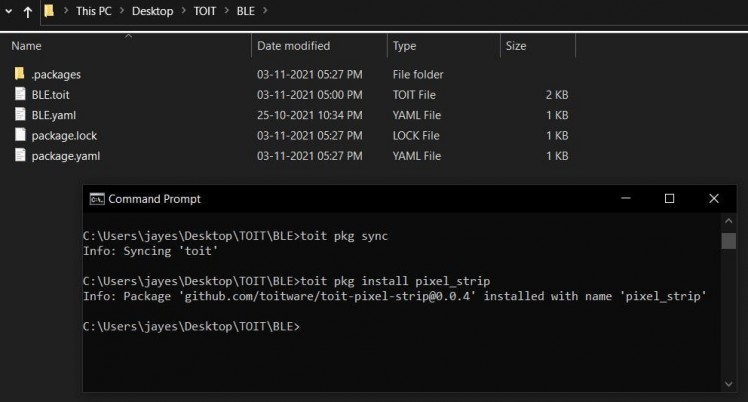Screen dimensions: 748x402
Task: Sort files by Name column
Action: click(x=27, y=46)
